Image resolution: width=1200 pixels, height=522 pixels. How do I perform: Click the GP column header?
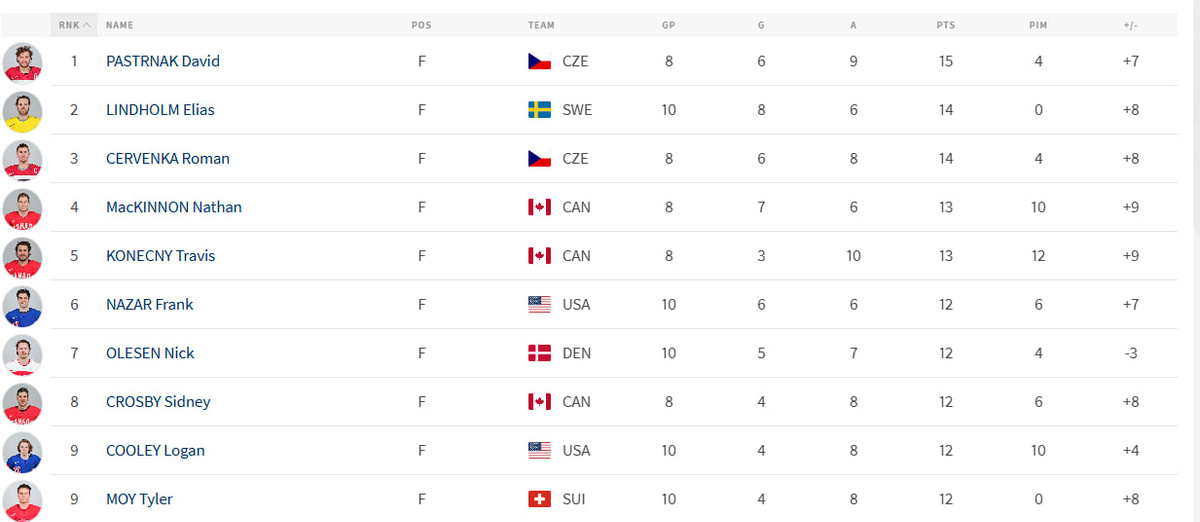(x=668, y=25)
